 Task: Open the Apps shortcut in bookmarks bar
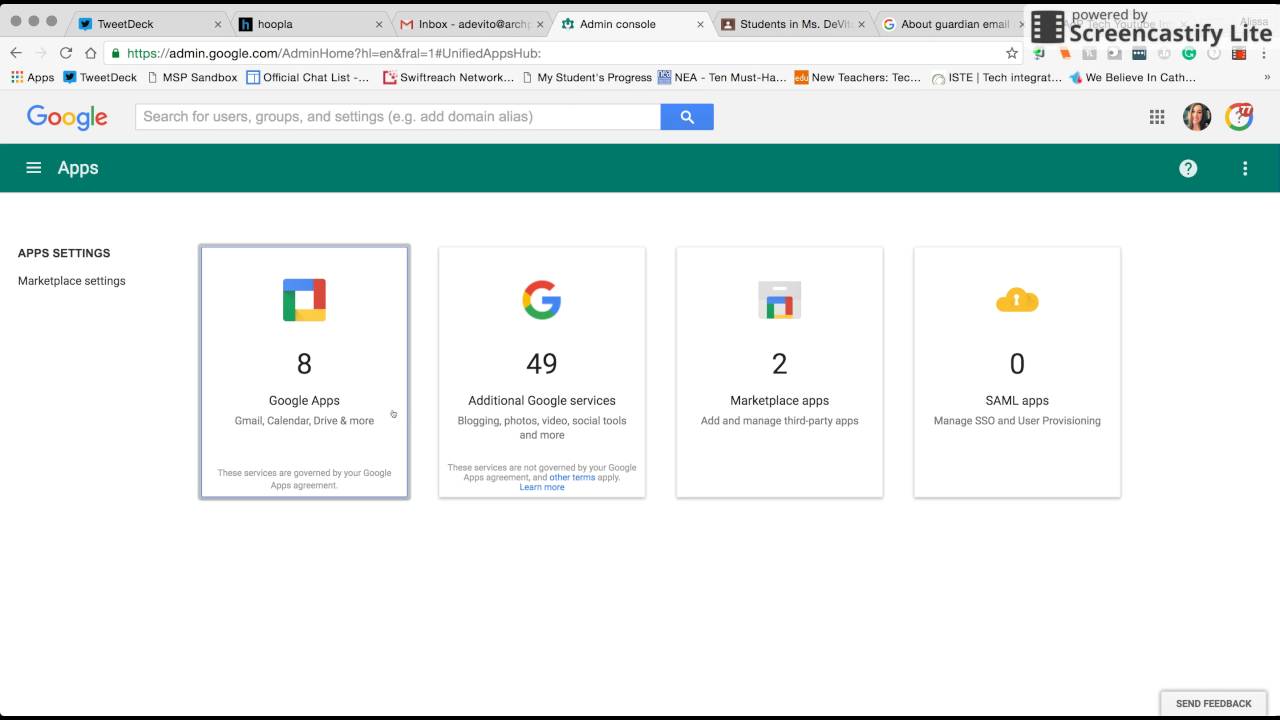(32, 77)
